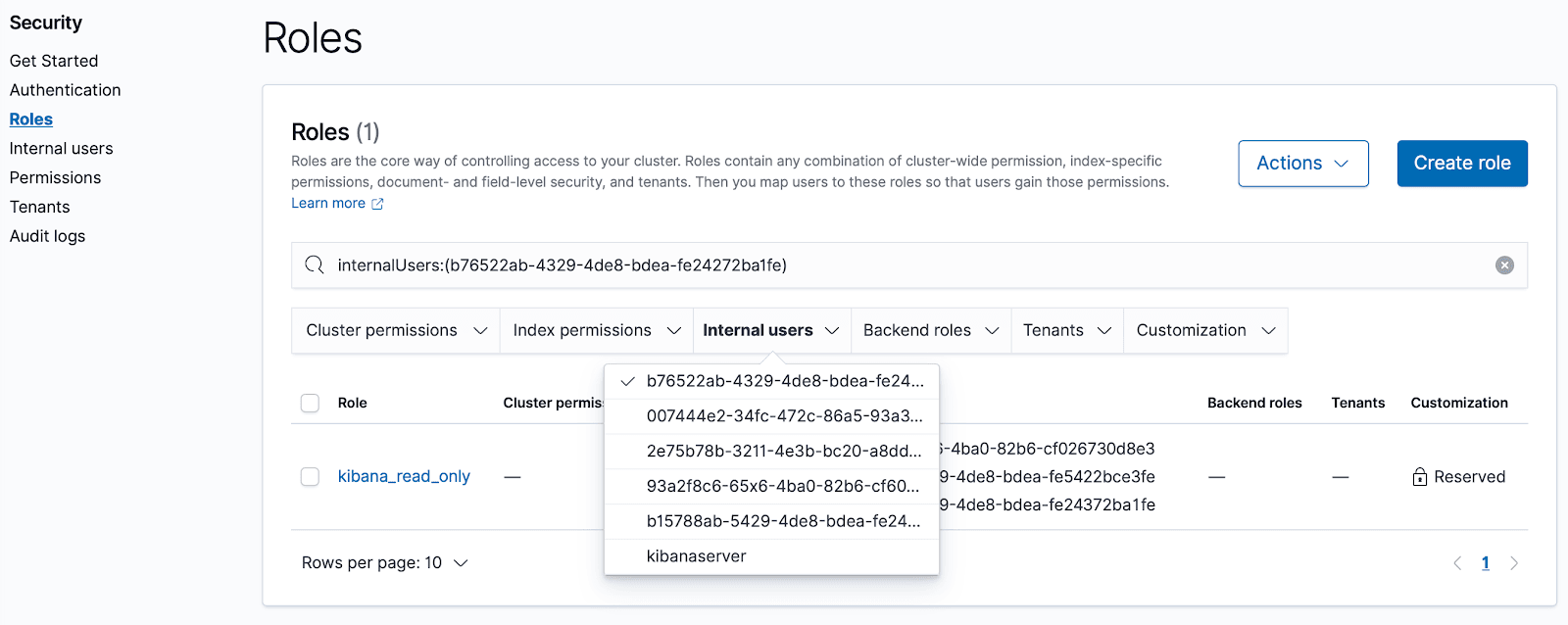Click the external link icon beside Learn more
This screenshot has height=625, width=1568.
tap(377, 204)
